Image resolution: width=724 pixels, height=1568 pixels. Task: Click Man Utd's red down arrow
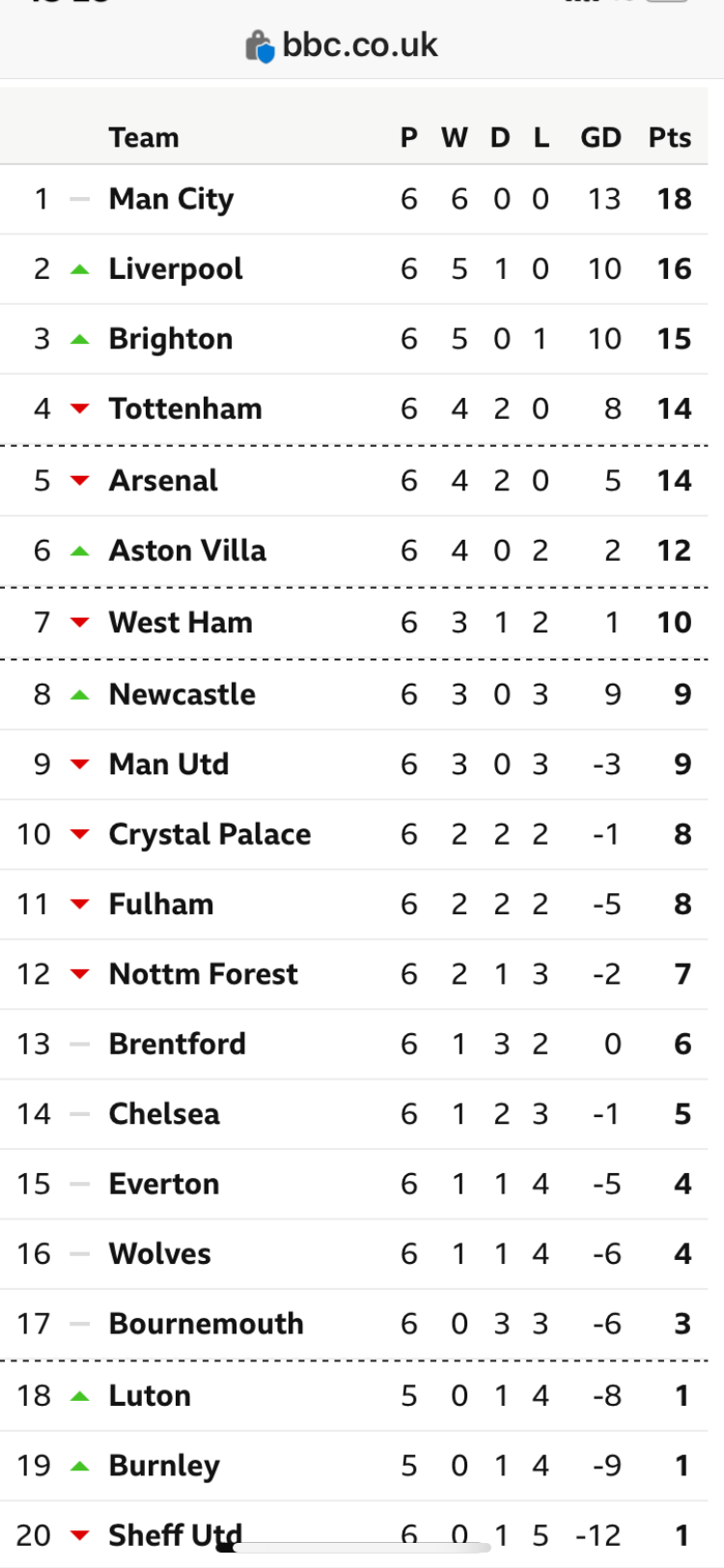[80, 765]
